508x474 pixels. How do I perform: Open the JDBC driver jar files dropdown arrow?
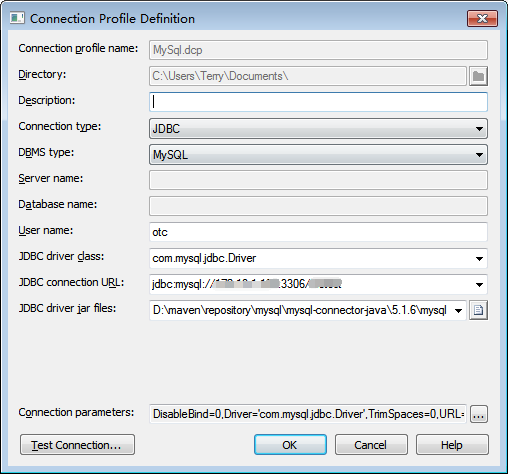(458, 311)
